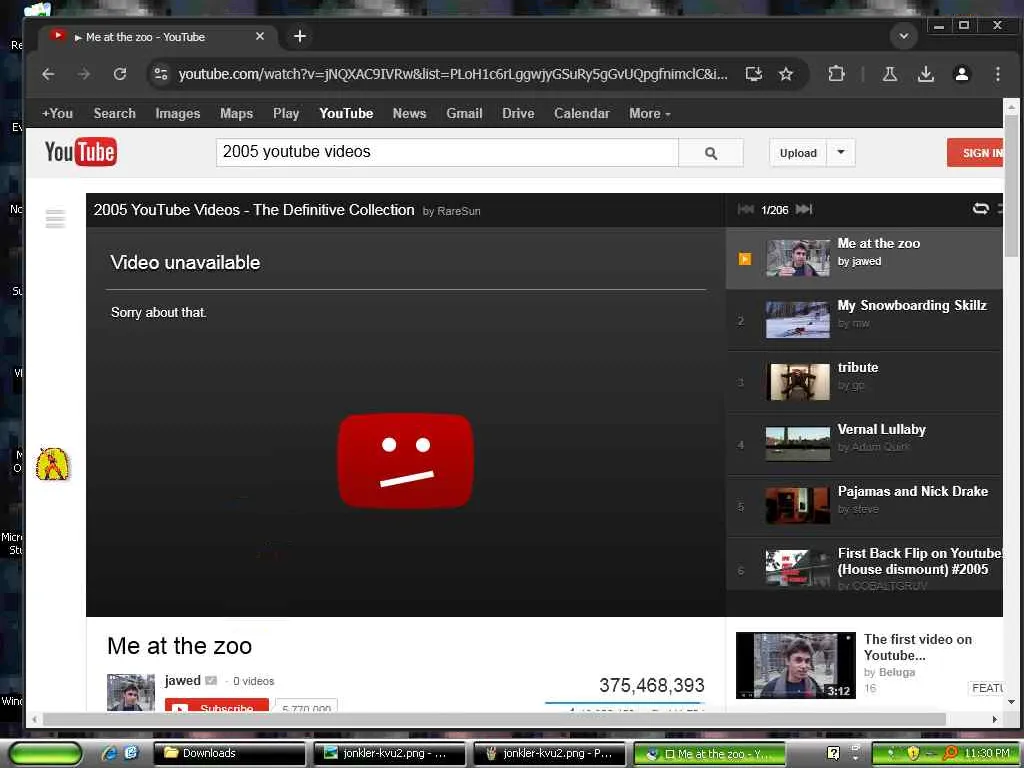The width and height of the screenshot is (1024, 768).
Task: Open News in the Google bar
Action: [x=409, y=114]
